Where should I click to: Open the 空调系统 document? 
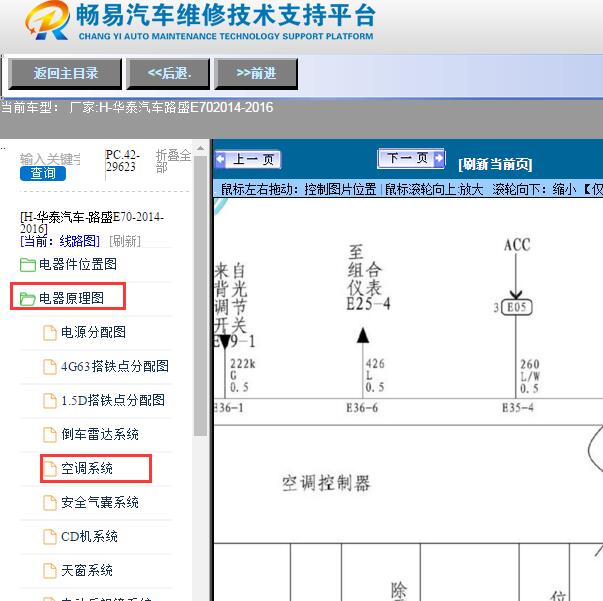click(87, 468)
